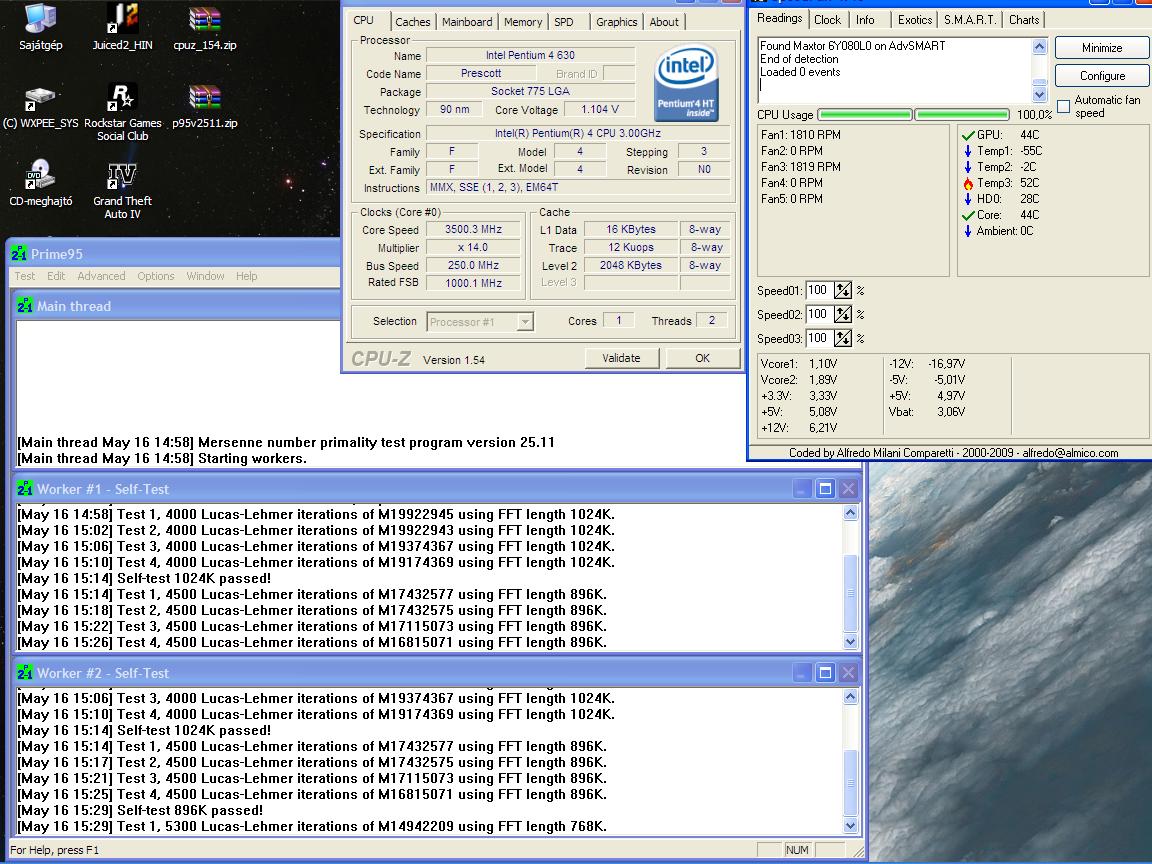Click the Prime95 title bar icon
The image size is (1152, 864).
coord(19,253)
